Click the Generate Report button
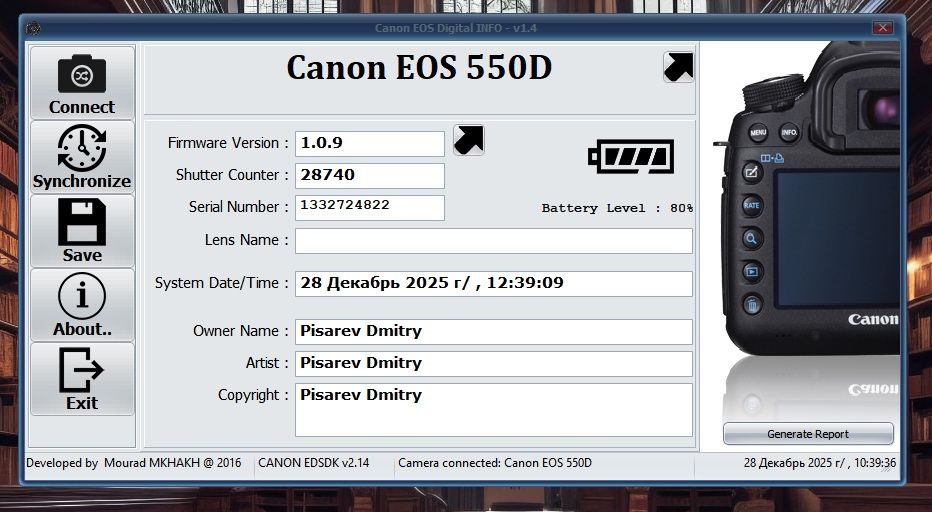The image size is (932, 512). tap(808, 434)
